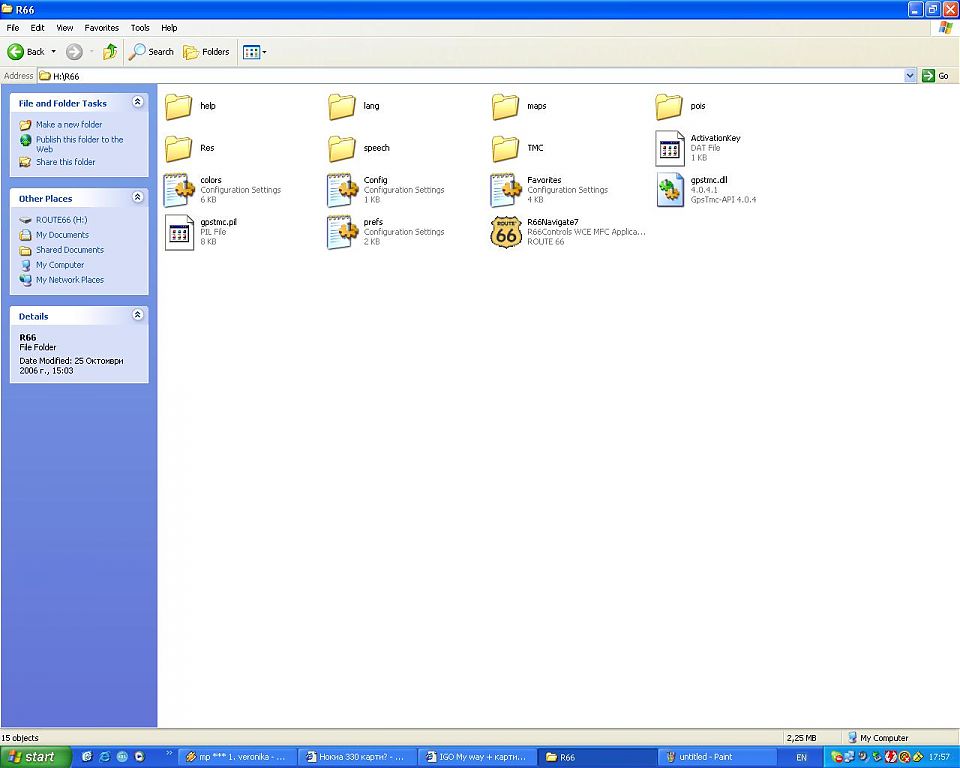Click the 17:57 taskbar clock
The width and height of the screenshot is (960, 768).
pos(939,758)
